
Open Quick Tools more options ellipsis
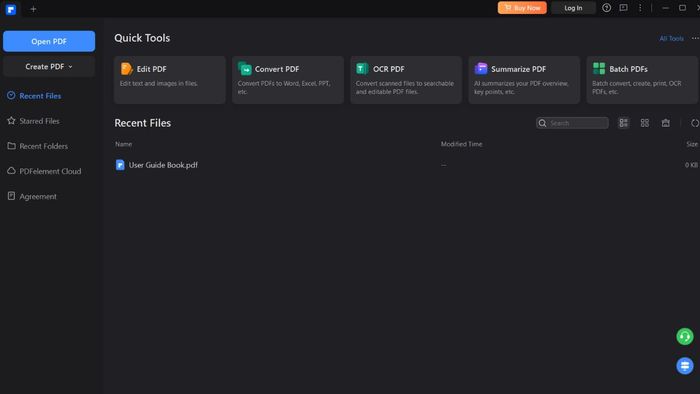pos(695,38)
